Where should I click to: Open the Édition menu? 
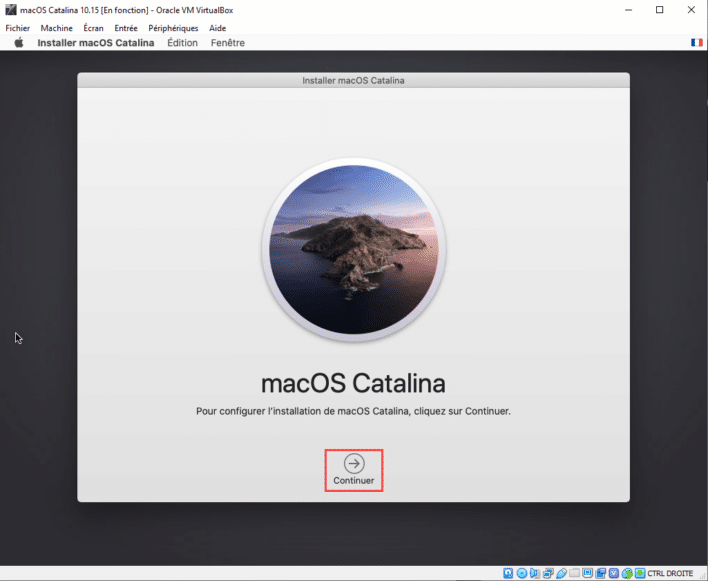pyautogui.click(x=182, y=43)
